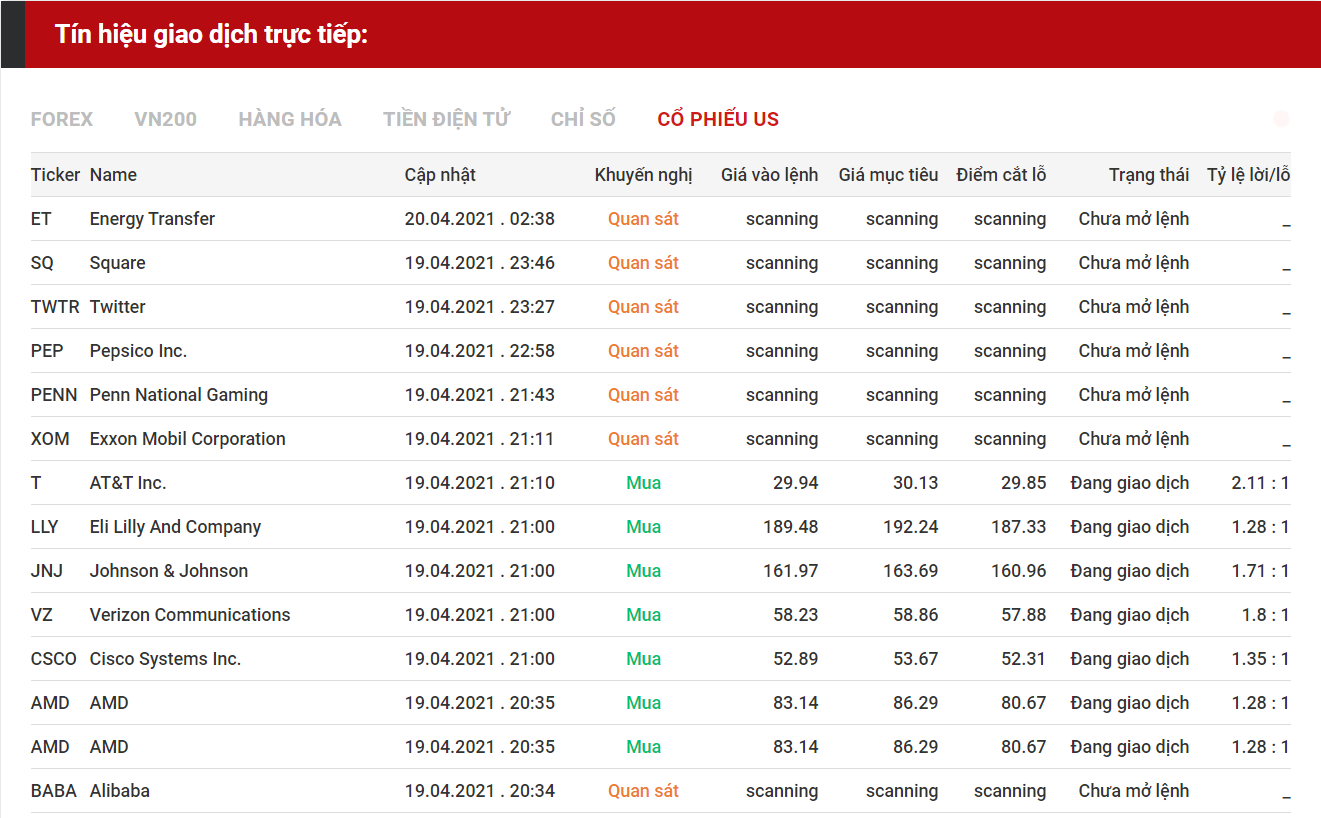Click Verizon Communications name
The image size is (1321, 818).
[190, 615]
